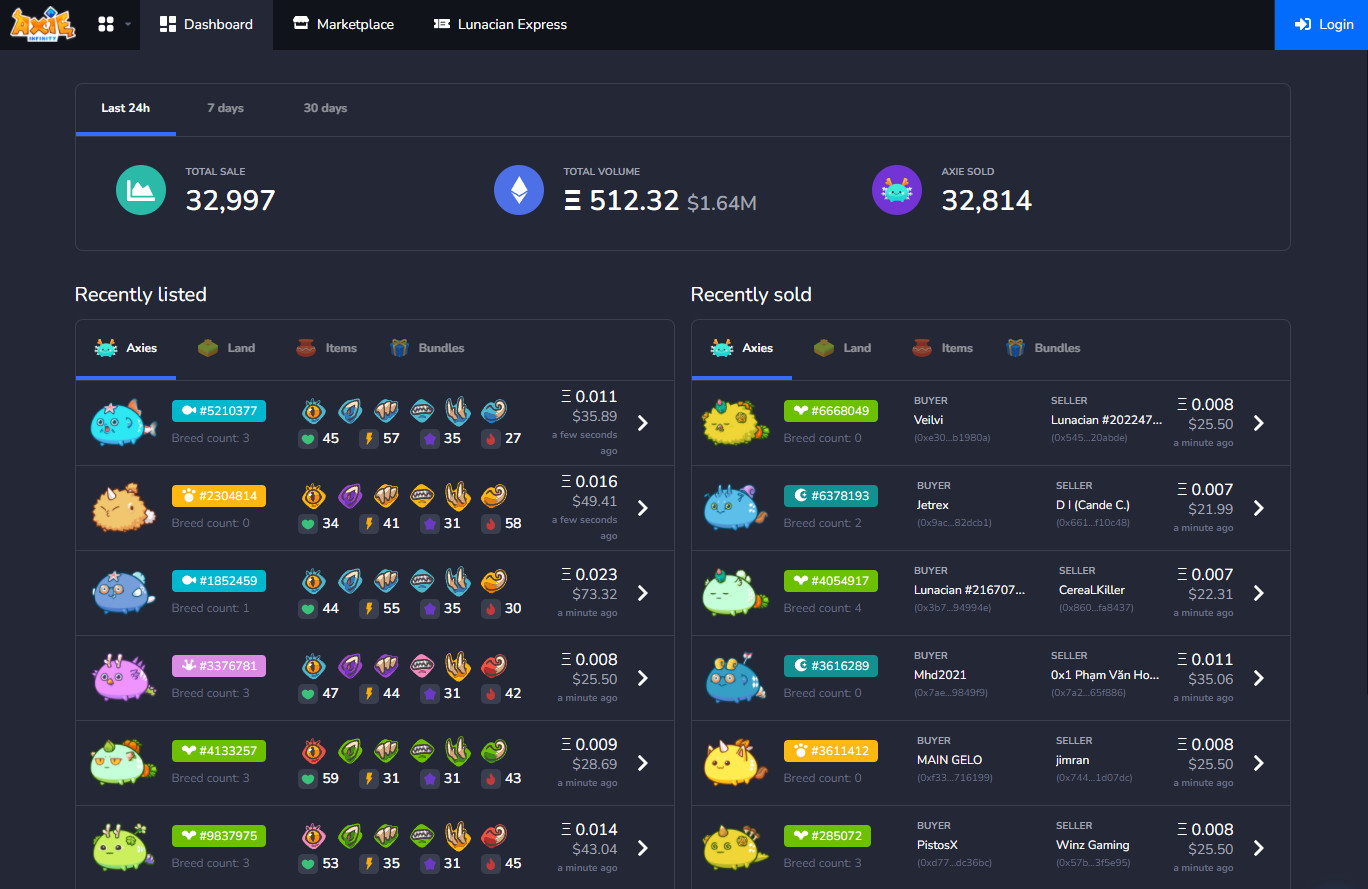Image resolution: width=1368 pixels, height=889 pixels.
Task: Open sold axie #6668049 arrow chevron
Action: tap(1259, 423)
